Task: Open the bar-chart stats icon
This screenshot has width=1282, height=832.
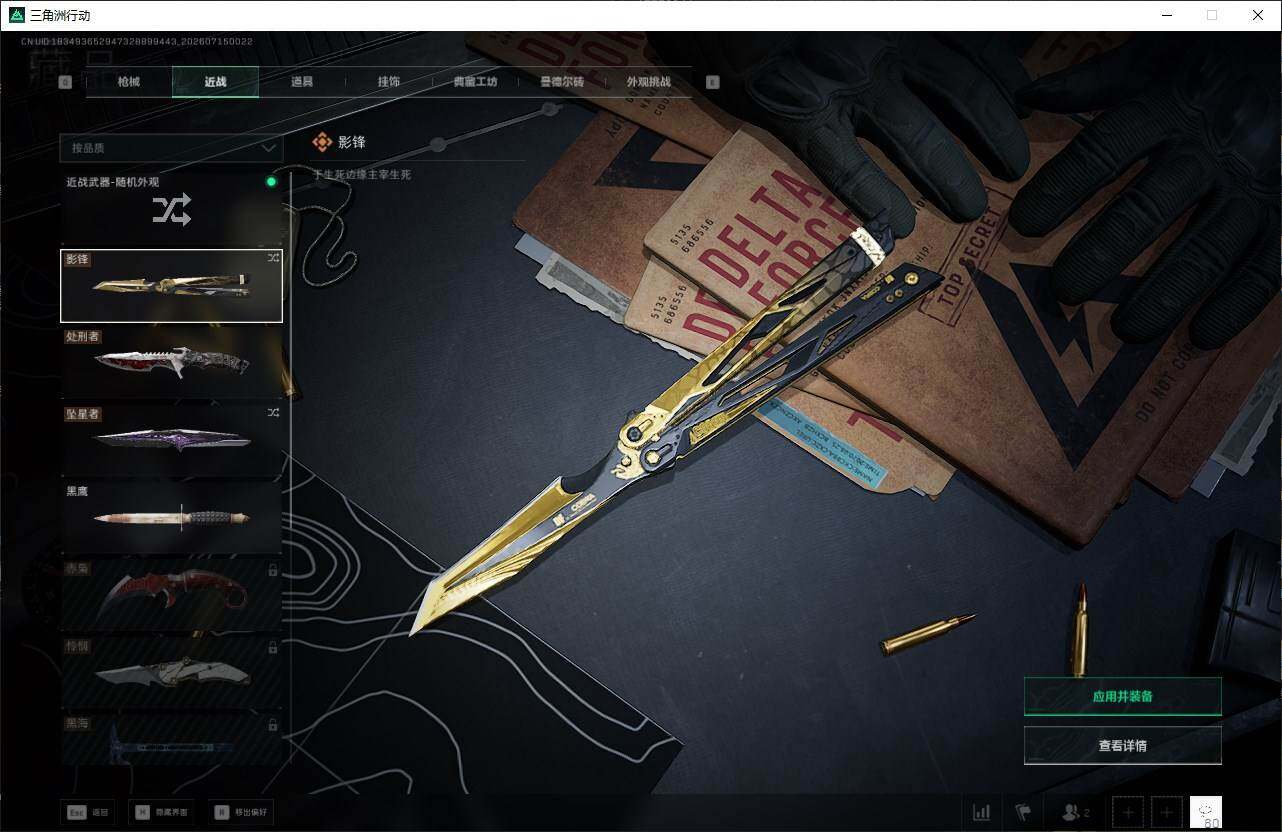Action: click(x=982, y=812)
